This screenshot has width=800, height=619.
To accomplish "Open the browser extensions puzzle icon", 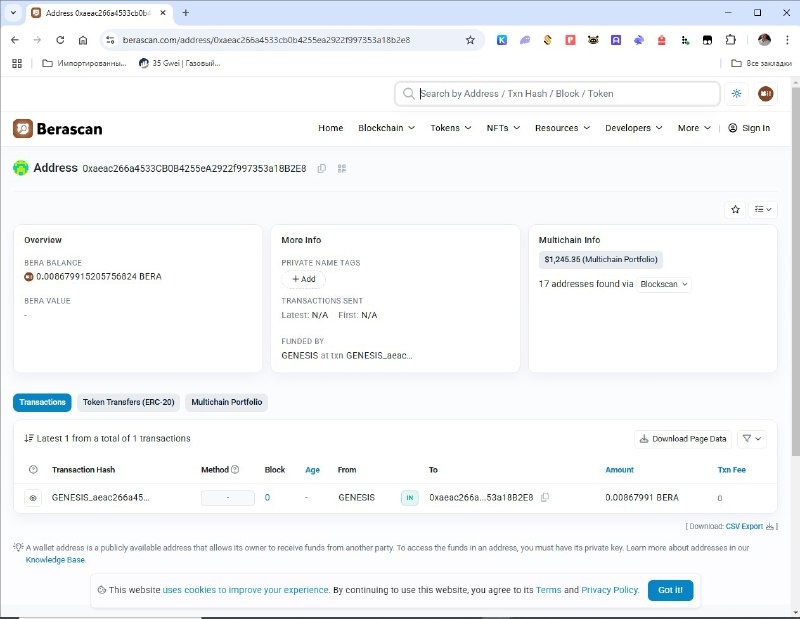I will point(731,40).
